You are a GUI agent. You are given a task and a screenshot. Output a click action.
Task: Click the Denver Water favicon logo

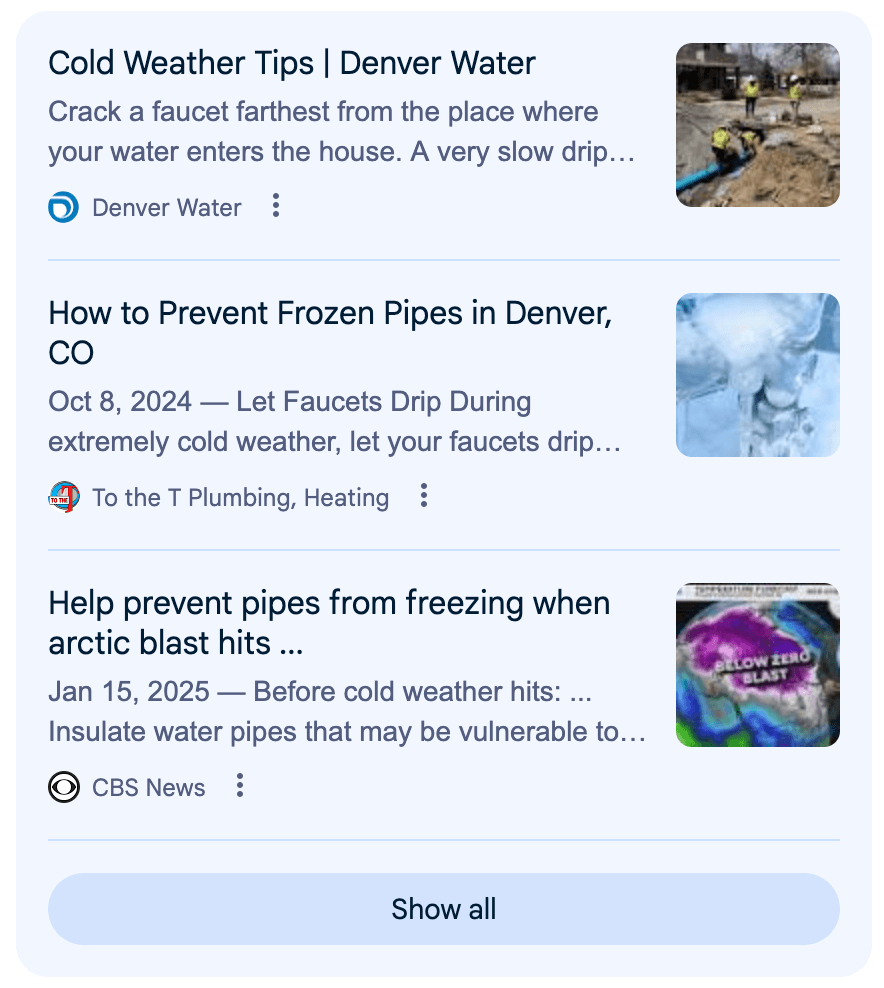tap(64, 207)
